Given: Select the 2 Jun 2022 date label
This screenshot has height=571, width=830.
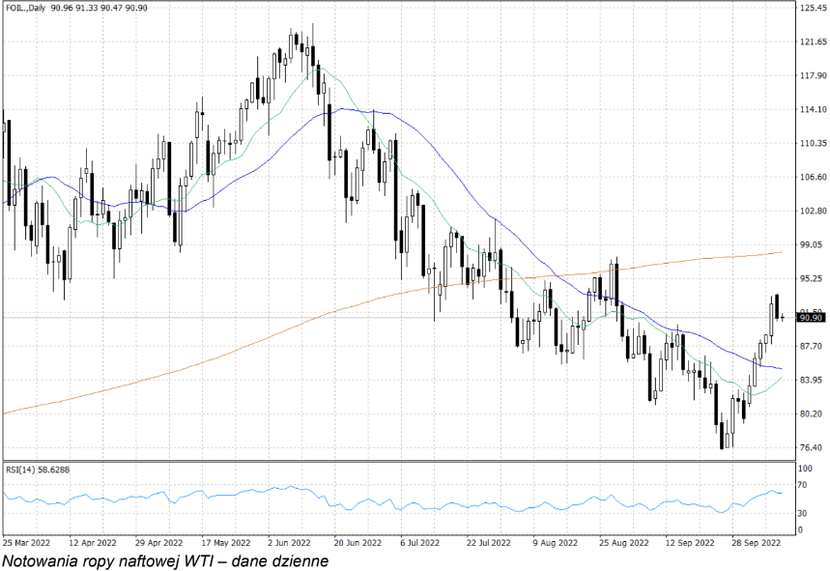Looking at the screenshot, I should 289,543.
